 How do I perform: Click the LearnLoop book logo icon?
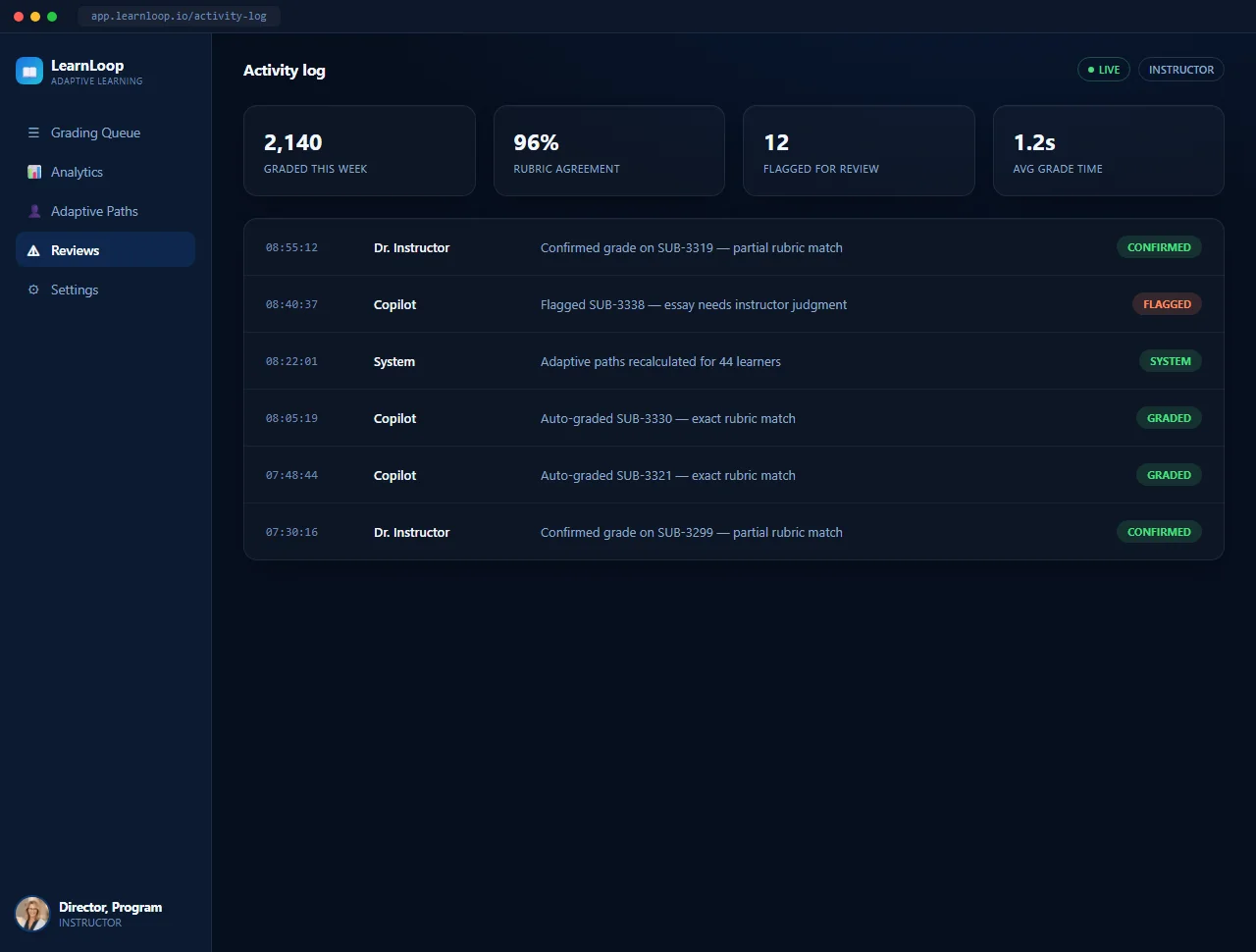tap(29, 71)
